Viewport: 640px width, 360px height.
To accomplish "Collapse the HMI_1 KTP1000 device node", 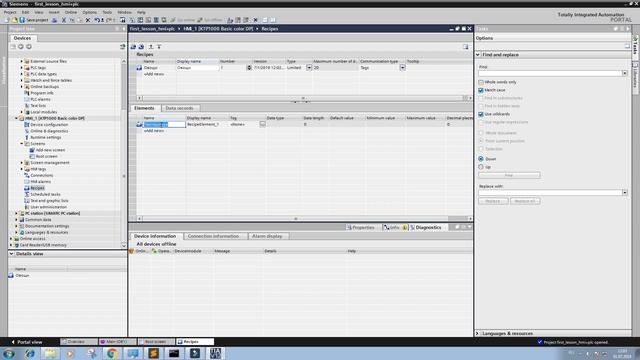I will [x=17, y=118].
